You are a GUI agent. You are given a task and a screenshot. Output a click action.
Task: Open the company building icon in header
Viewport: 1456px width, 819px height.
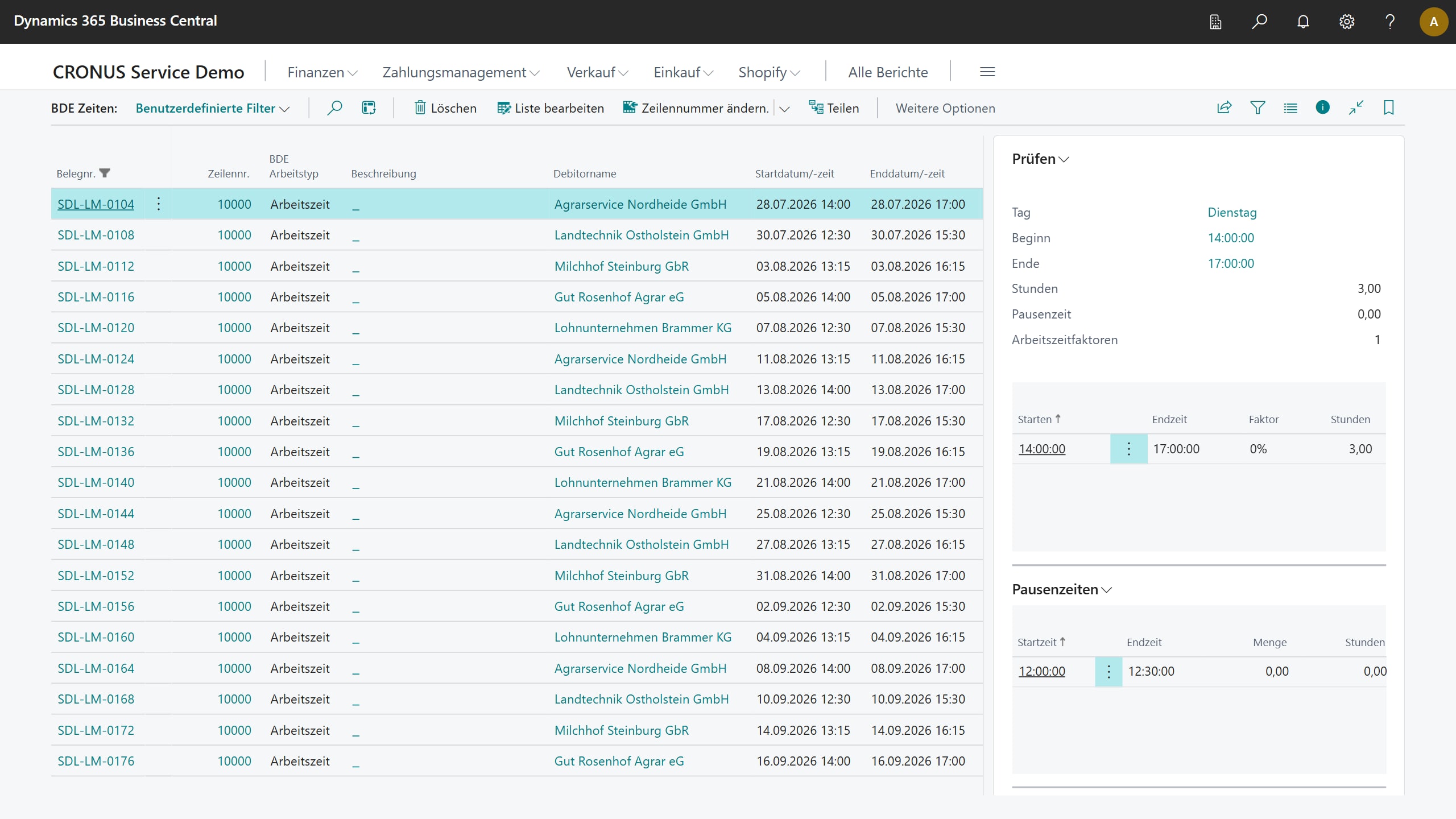point(1215,22)
